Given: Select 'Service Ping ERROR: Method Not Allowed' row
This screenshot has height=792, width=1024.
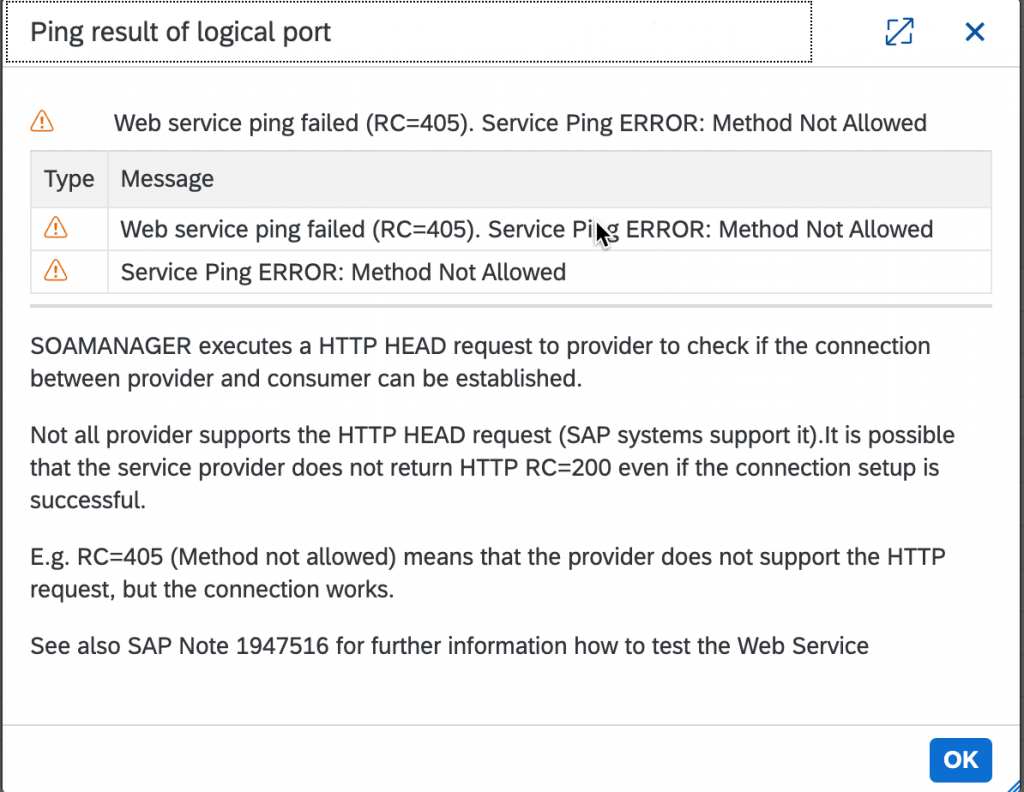Looking at the screenshot, I should pos(511,272).
